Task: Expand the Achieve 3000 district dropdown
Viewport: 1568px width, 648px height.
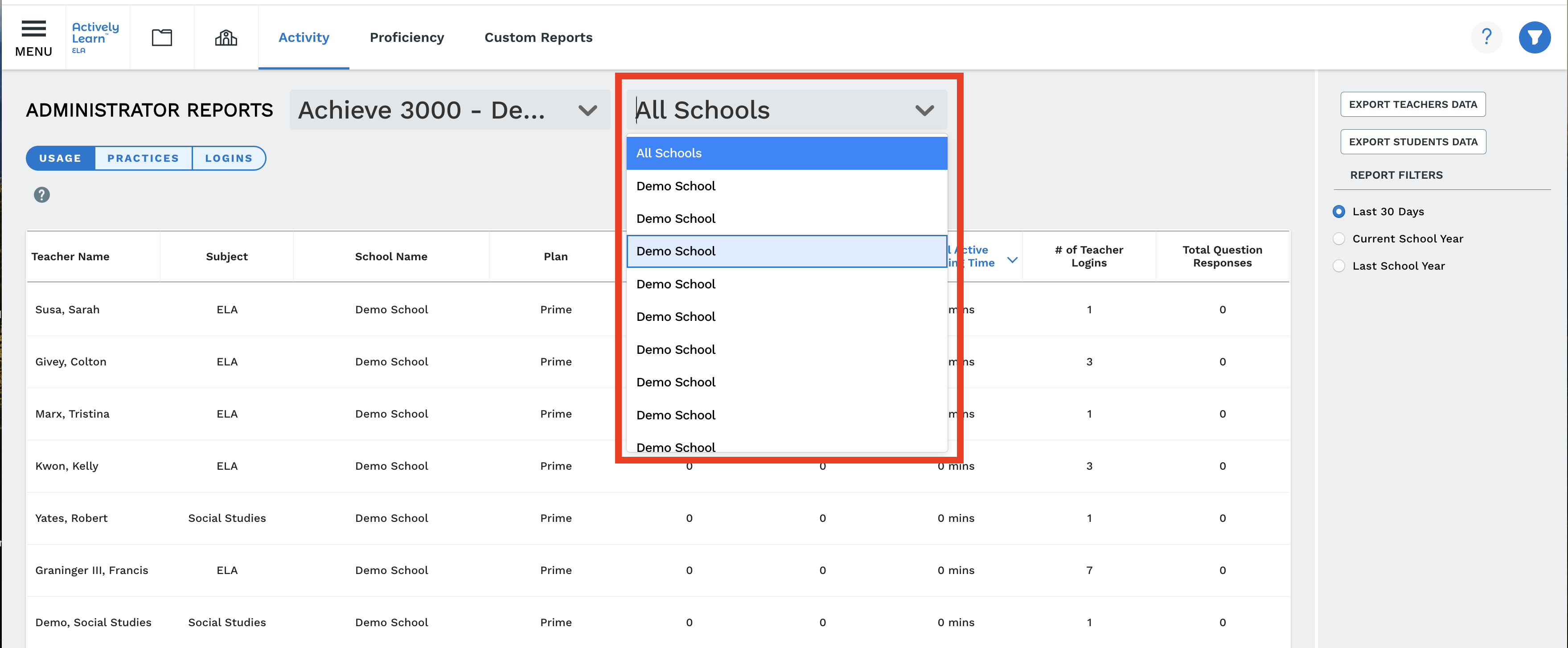Action: 450,110
